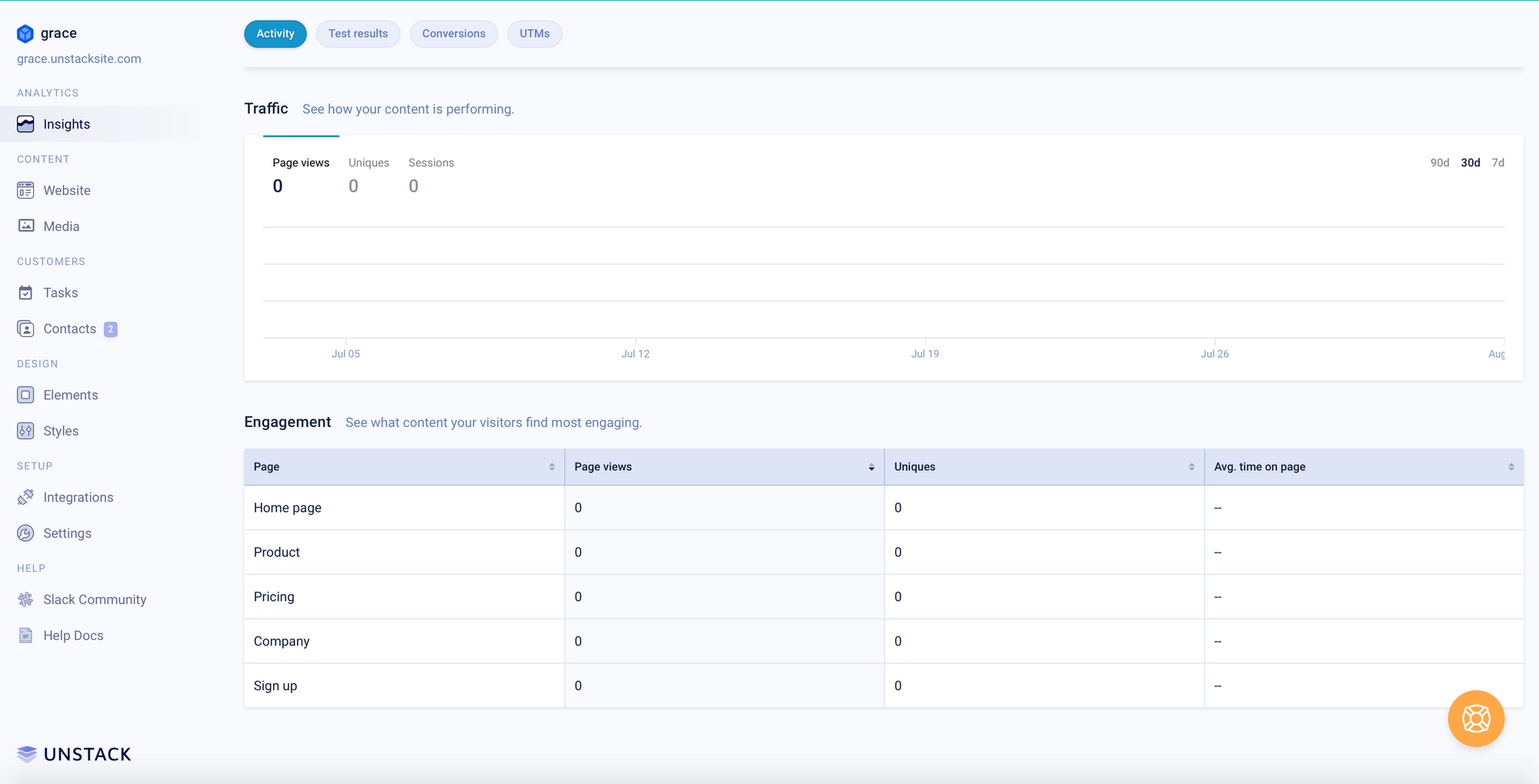Click the Contacts person icon
Viewport: 1539px width, 784px height.
(25, 329)
